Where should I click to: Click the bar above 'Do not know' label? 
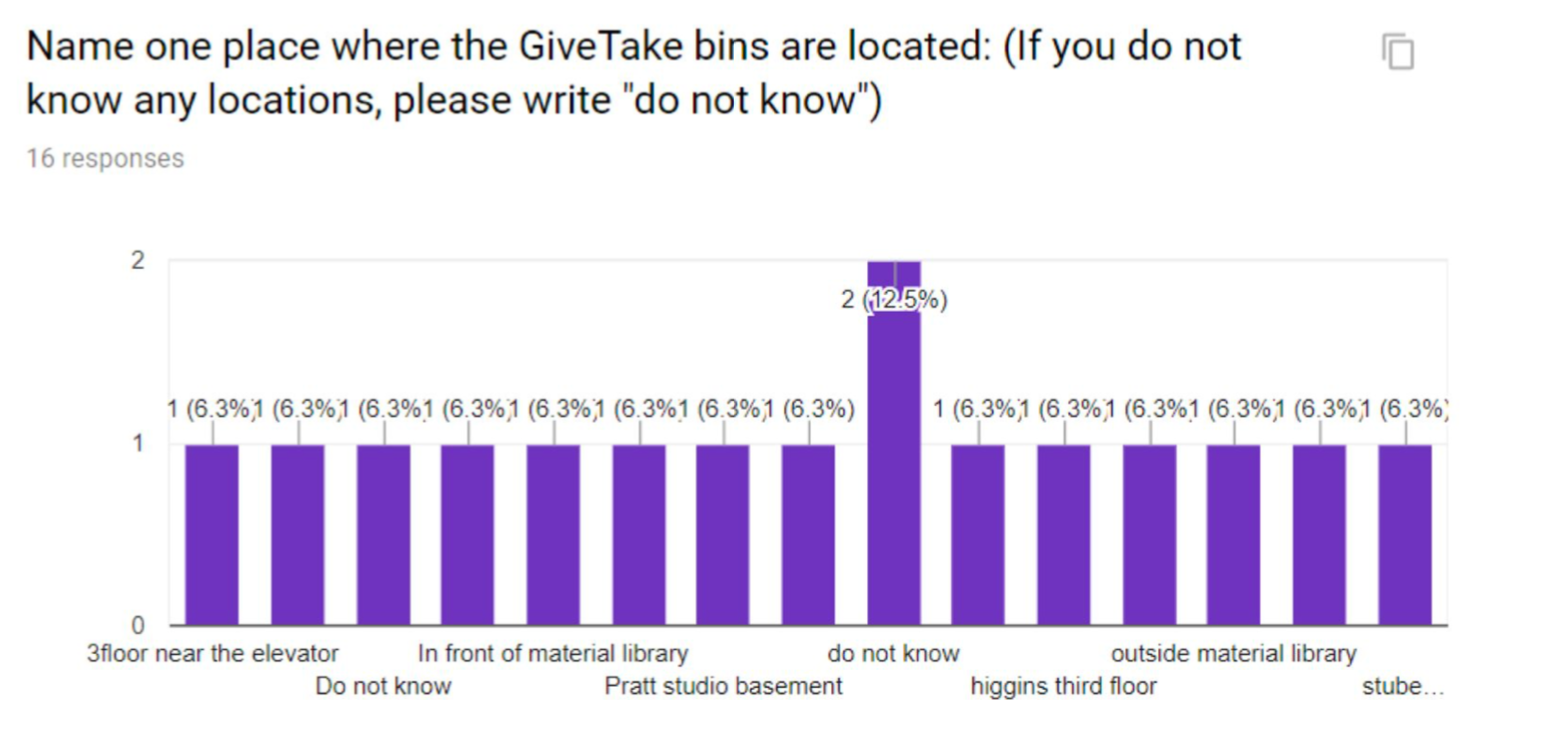tap(383, 535)
